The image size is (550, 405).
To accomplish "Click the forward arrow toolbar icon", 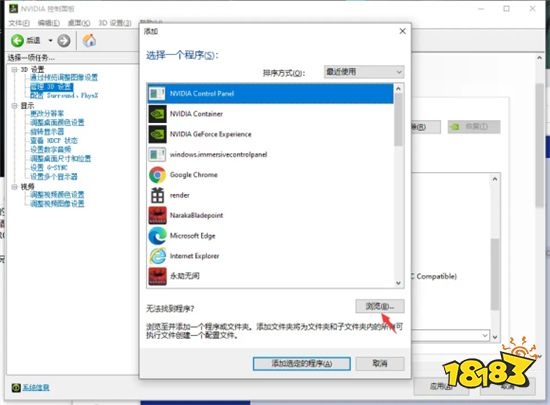I will click(x=64, y=41).
